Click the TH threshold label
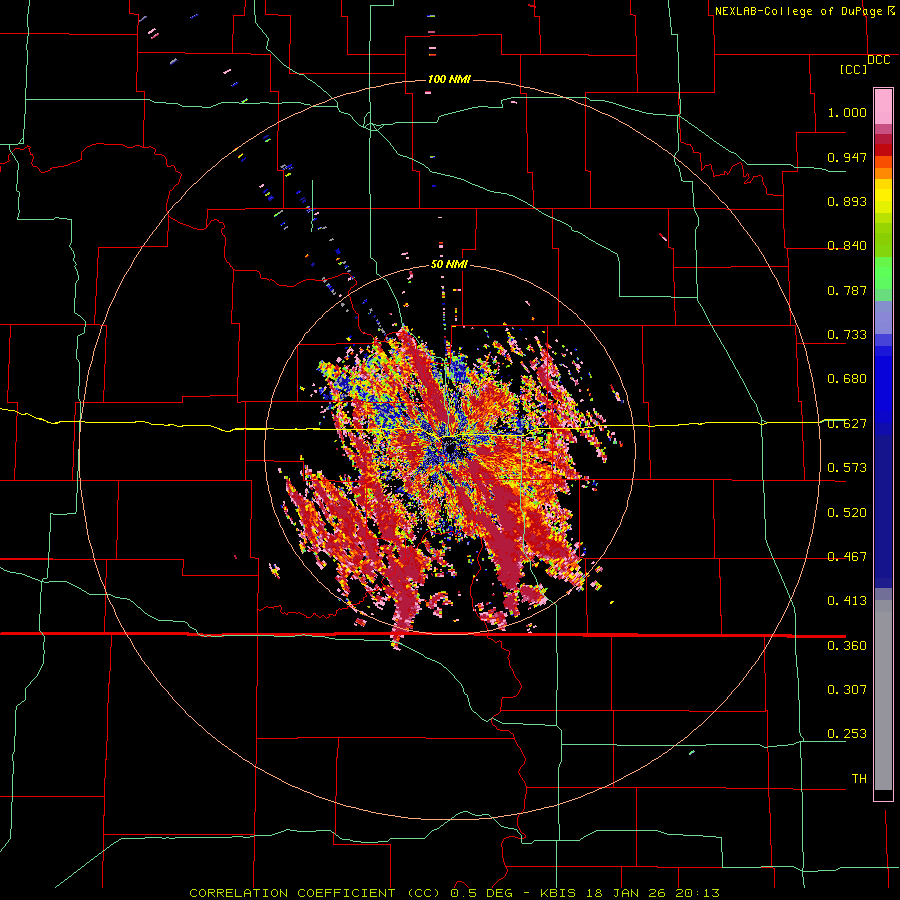 point(859,779)
